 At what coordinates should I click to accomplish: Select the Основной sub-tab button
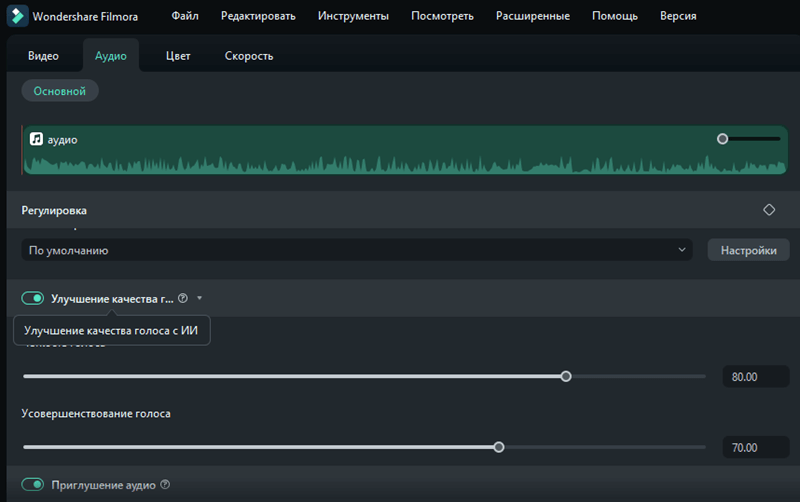point(60,91)
